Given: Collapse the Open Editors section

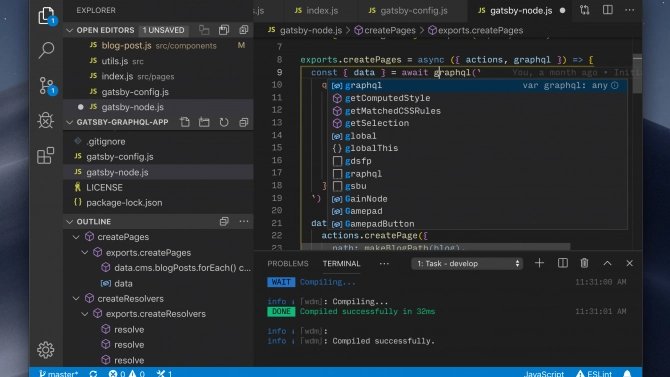Looking at the screenshot, I should [x=70, y=30].
